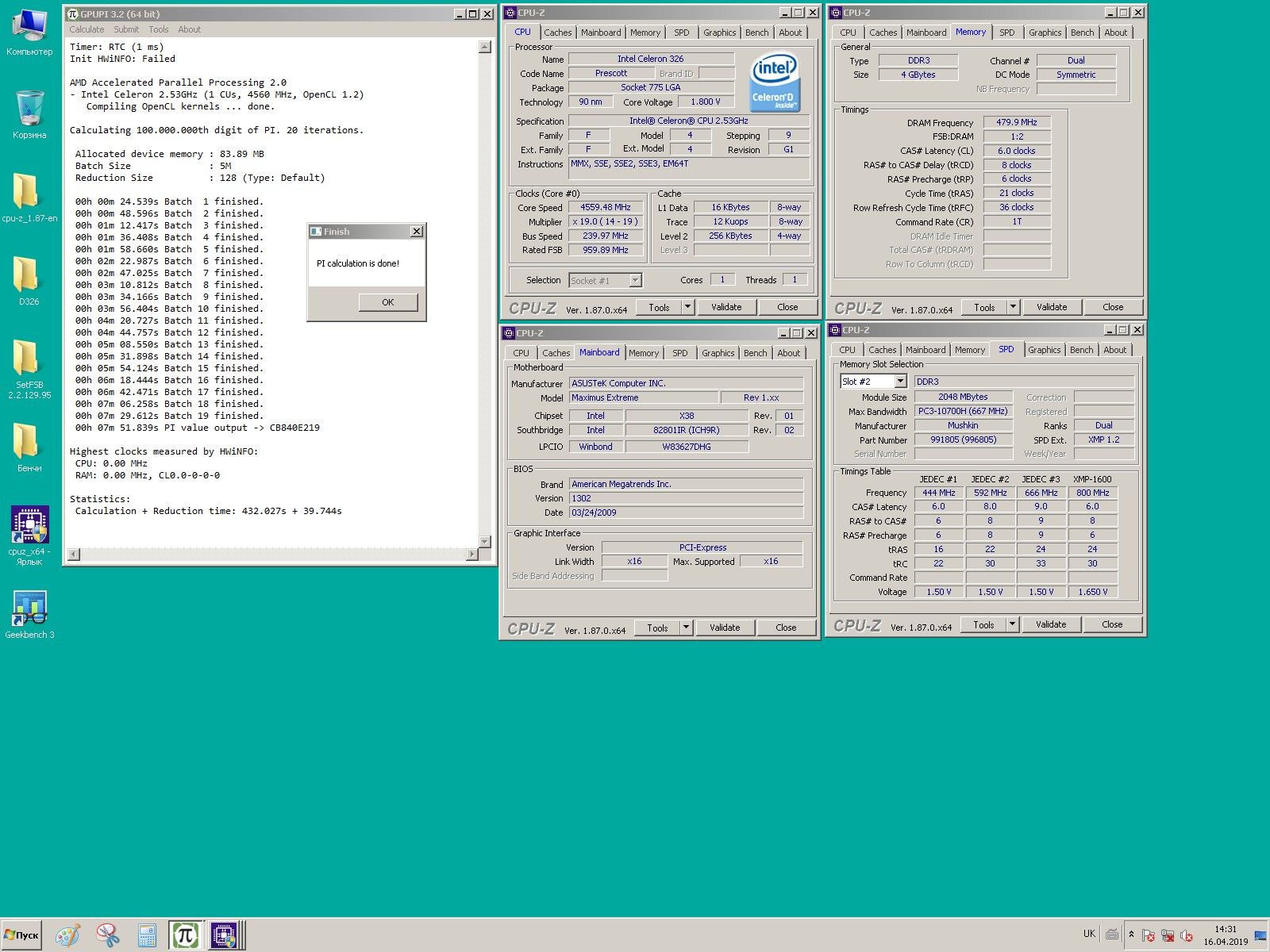
Task: Expand Tools dropdown arrow in Mainboard window
Action: point(686,628)
